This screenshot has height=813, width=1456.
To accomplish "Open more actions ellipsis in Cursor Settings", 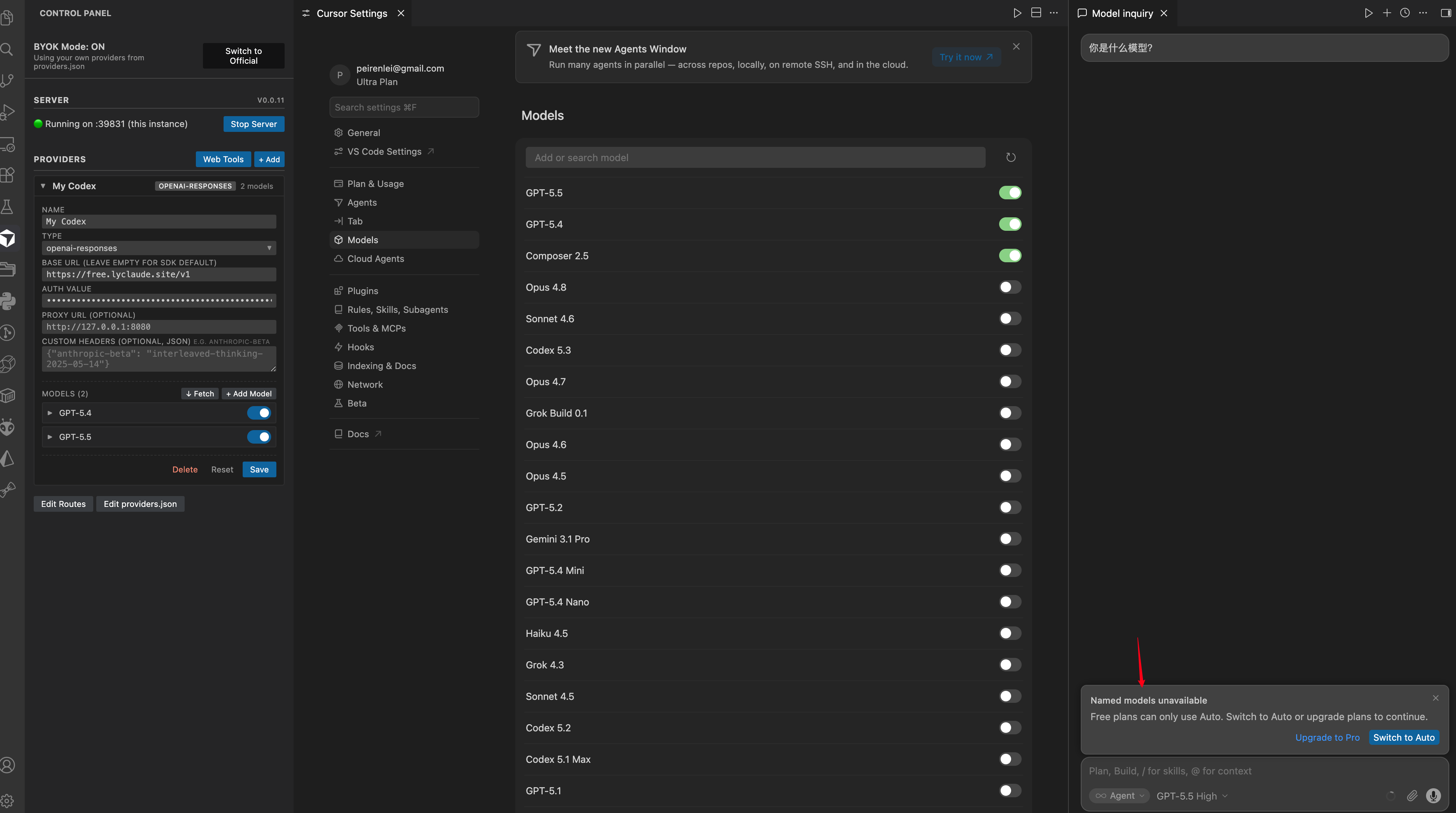I will click(1053, 13).
